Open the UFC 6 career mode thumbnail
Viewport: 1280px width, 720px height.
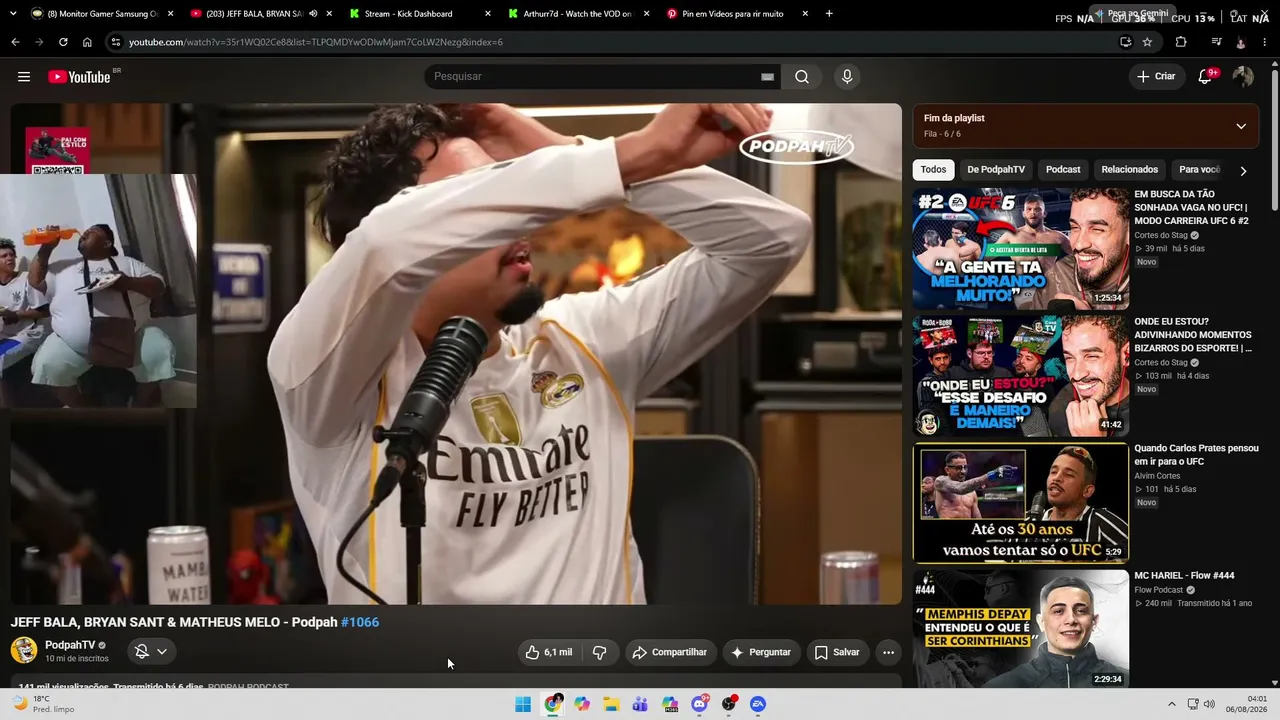[1021, 249]
